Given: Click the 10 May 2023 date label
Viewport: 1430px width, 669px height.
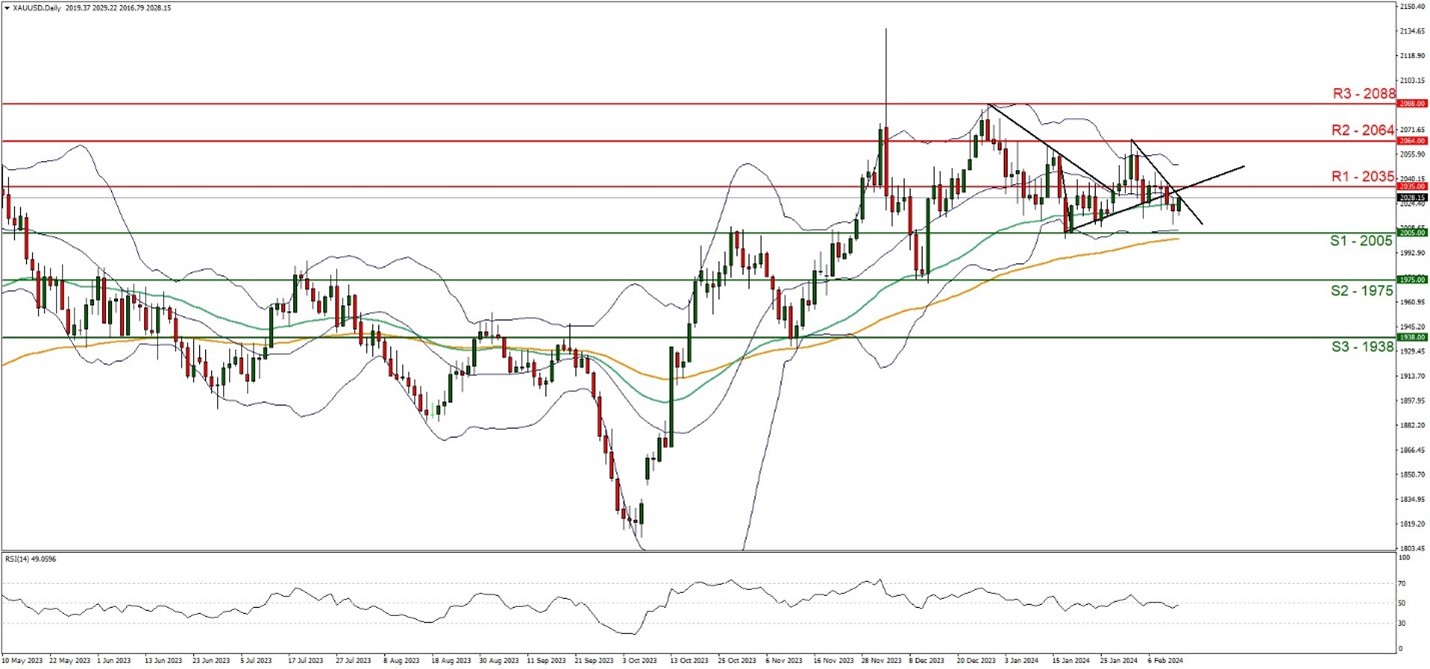Looking at the screenshot, I should click(23, 661).
